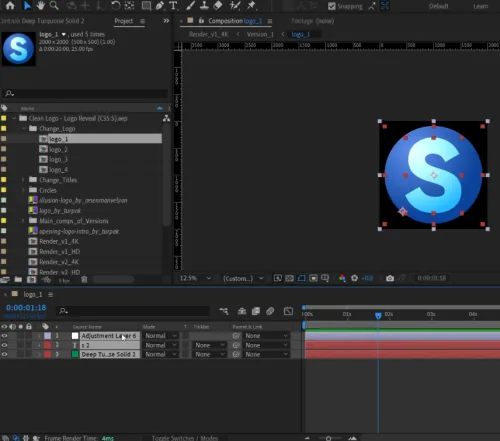Click Toggle Switches / Modes button
The image size is (500, 441).
coord(185,438)
